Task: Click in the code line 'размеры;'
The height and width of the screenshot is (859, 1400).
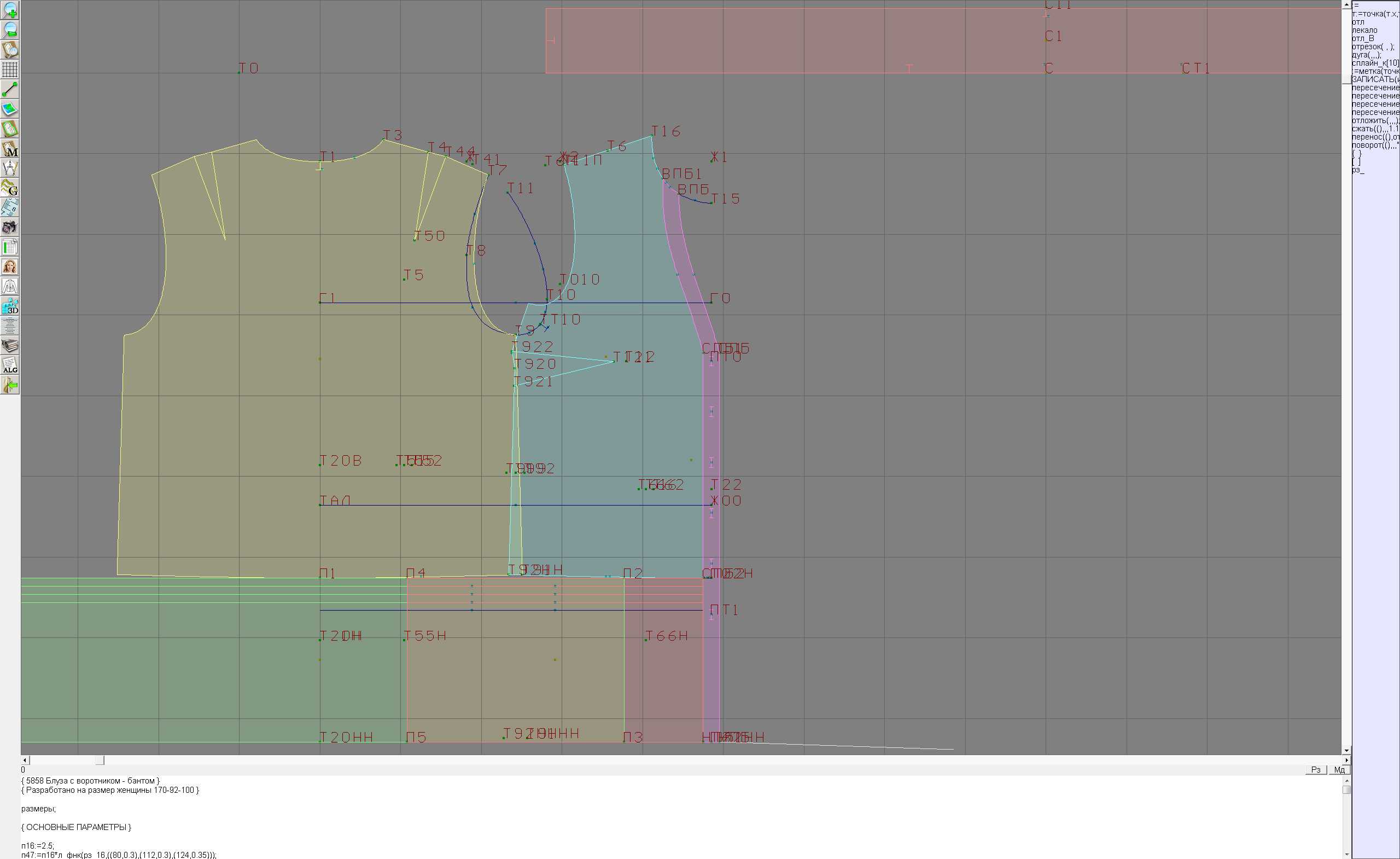Action: point(39,809)
